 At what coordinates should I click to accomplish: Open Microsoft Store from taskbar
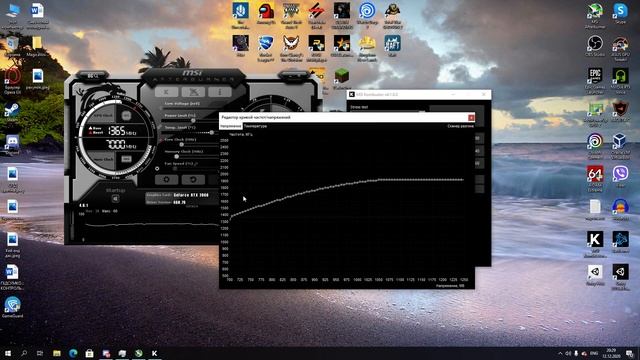coord(89,353)
